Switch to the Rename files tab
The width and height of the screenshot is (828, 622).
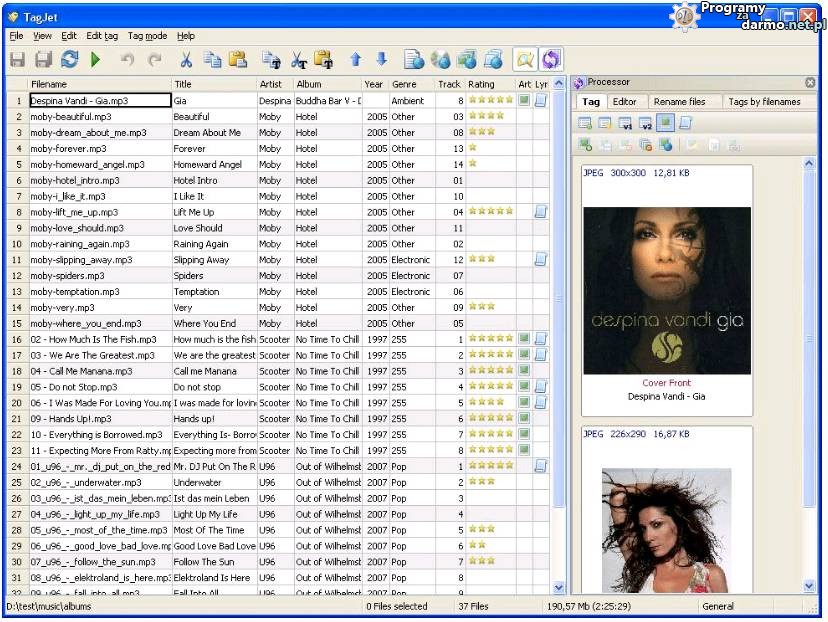(679, 102)
